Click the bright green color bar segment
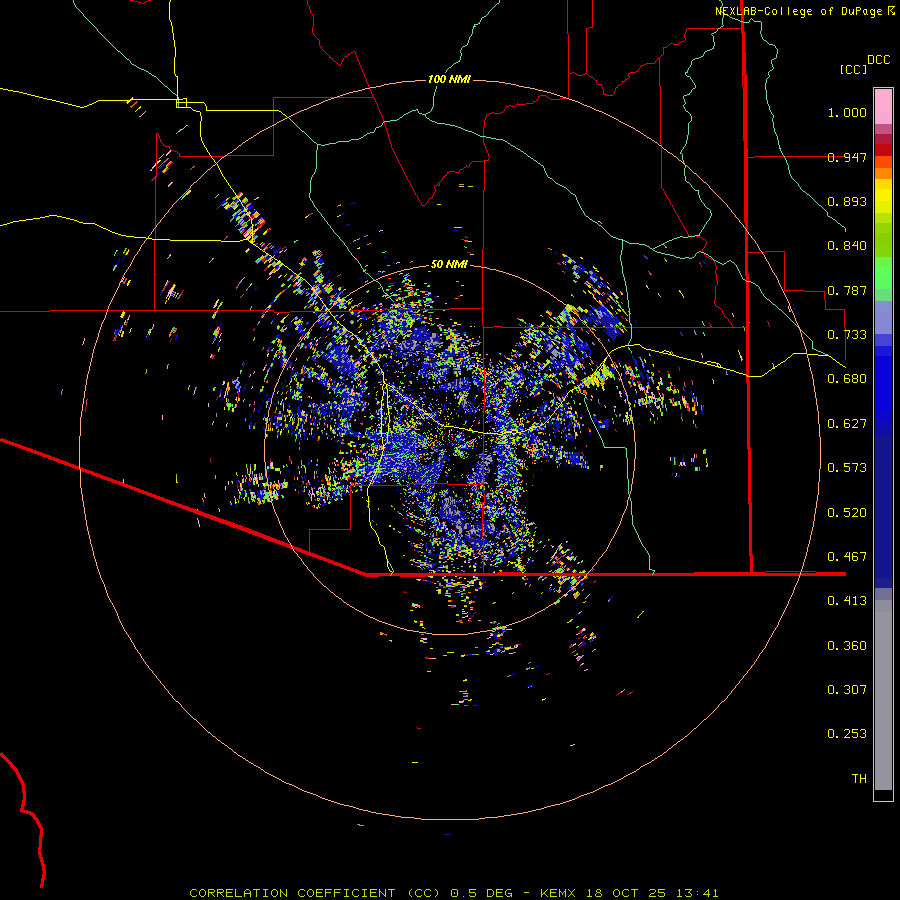This screenshot has height=900, width=900. pyautogui.click(x=883, y=273)
